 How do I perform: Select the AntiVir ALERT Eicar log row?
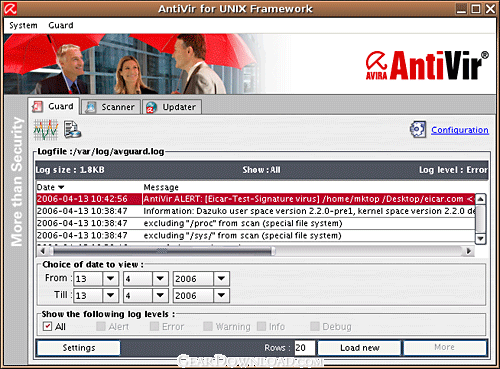tap(256, 199)
